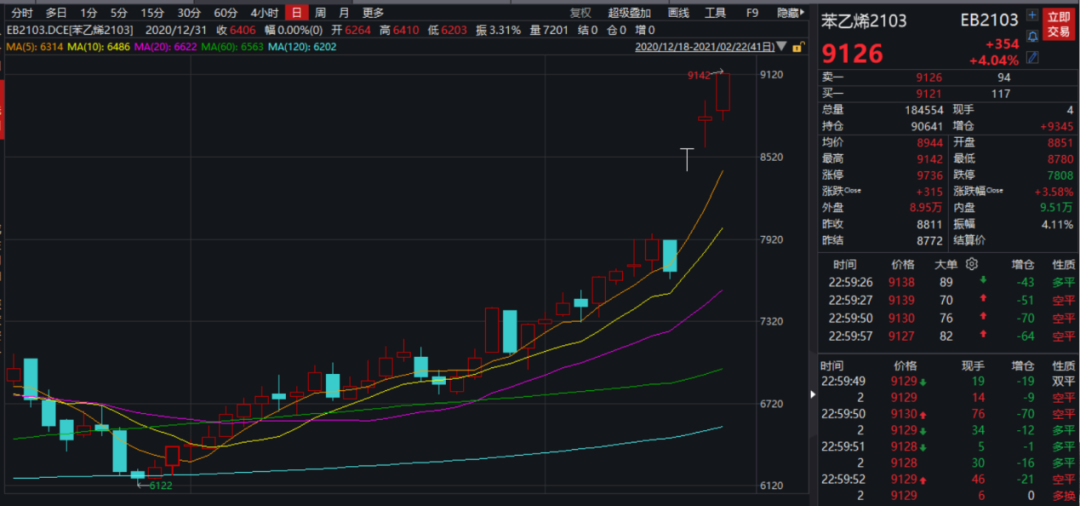
Task: Open the 画线 drawing tools
Action: coord(678,13)
